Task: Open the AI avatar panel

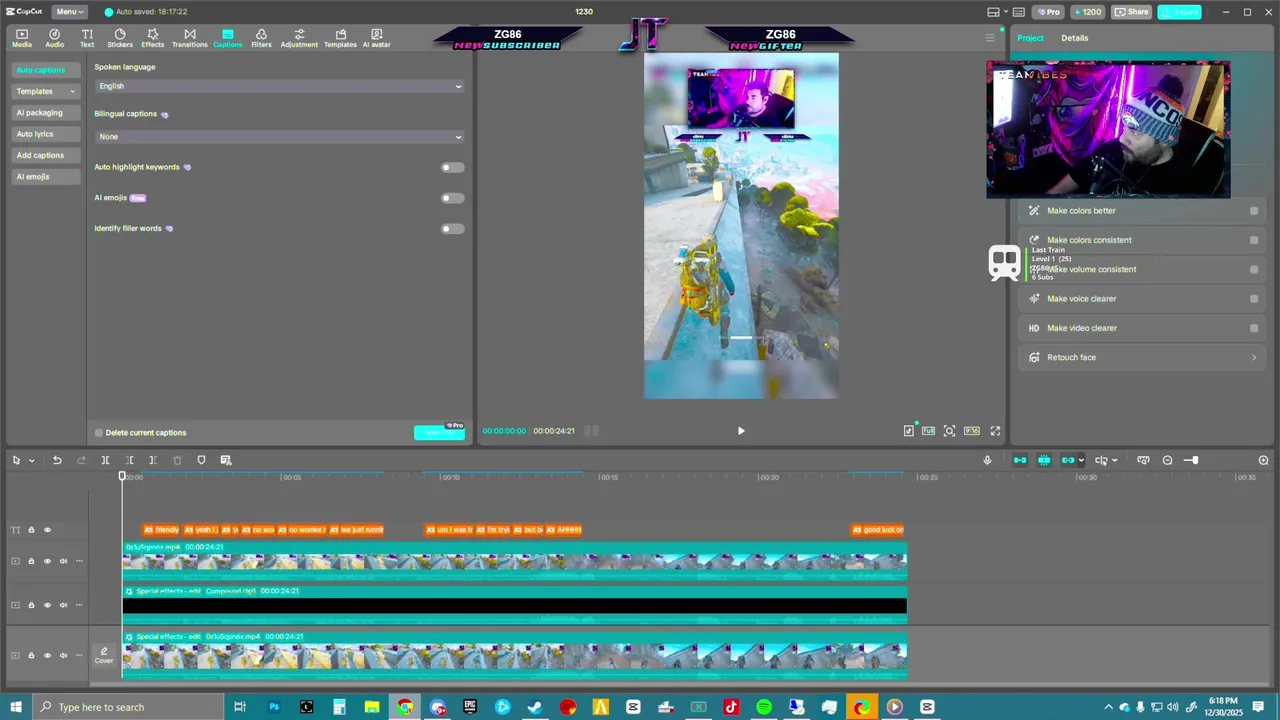Action: point(376,38)
